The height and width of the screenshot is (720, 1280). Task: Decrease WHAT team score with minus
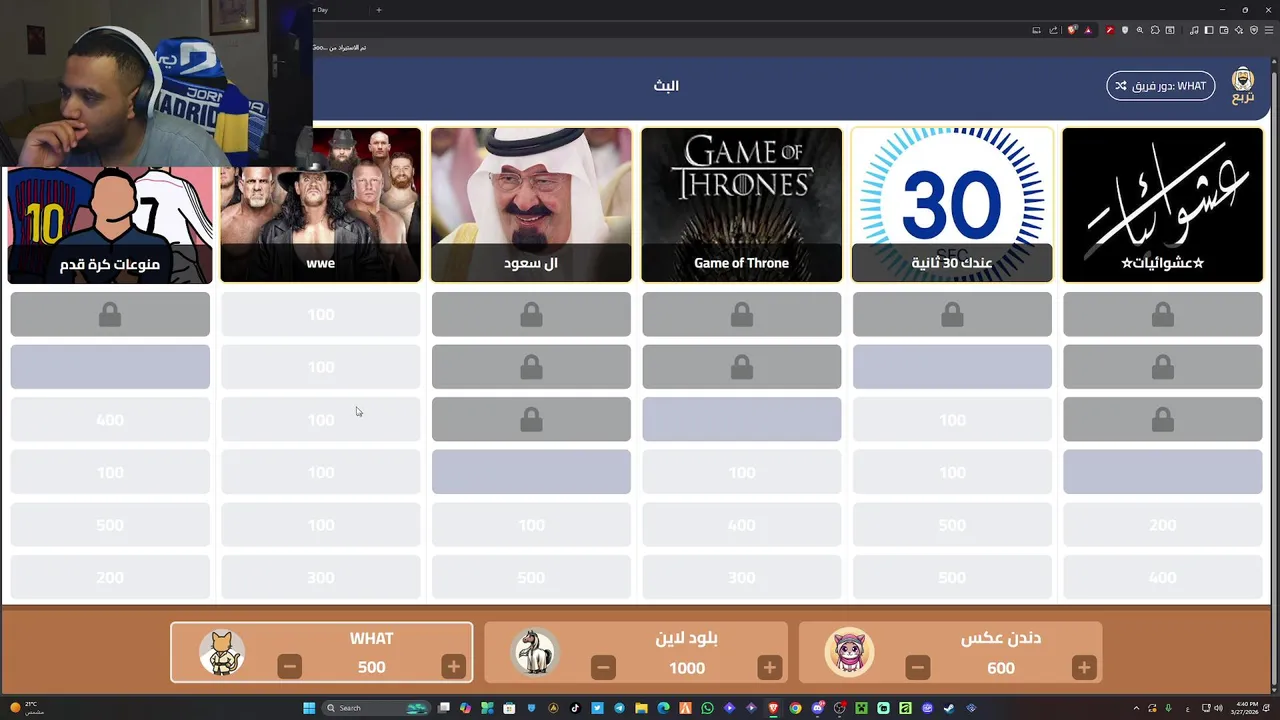290,667
